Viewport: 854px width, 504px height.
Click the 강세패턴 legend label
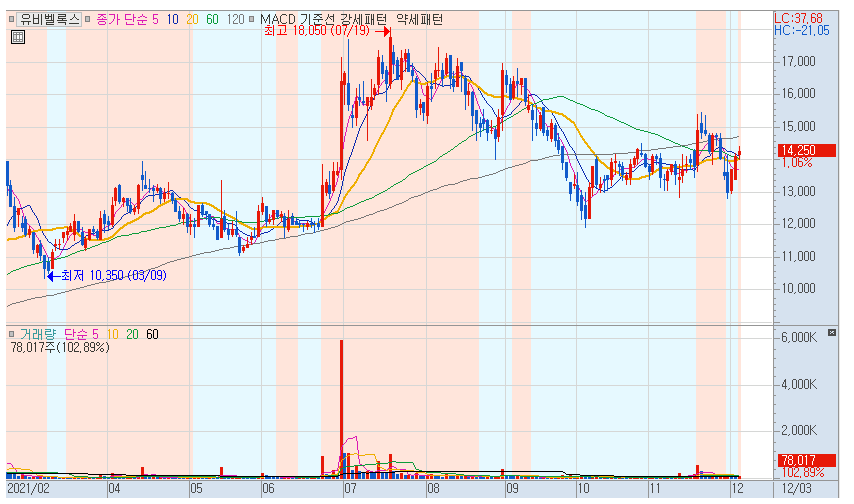(x=364, y=20)
